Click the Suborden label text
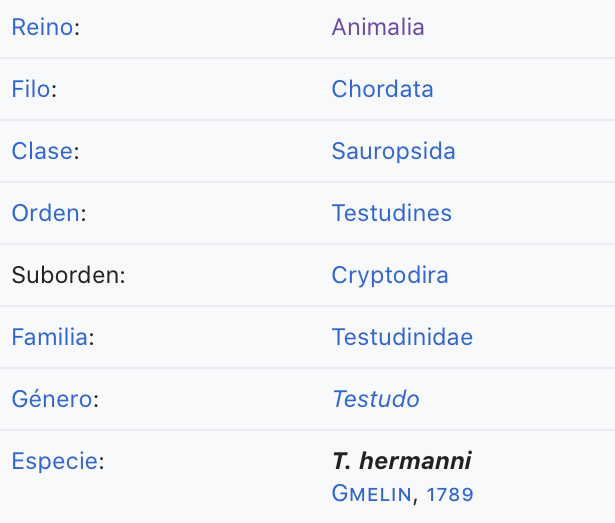Screen dimensions: 615x523 coord(68,275)
